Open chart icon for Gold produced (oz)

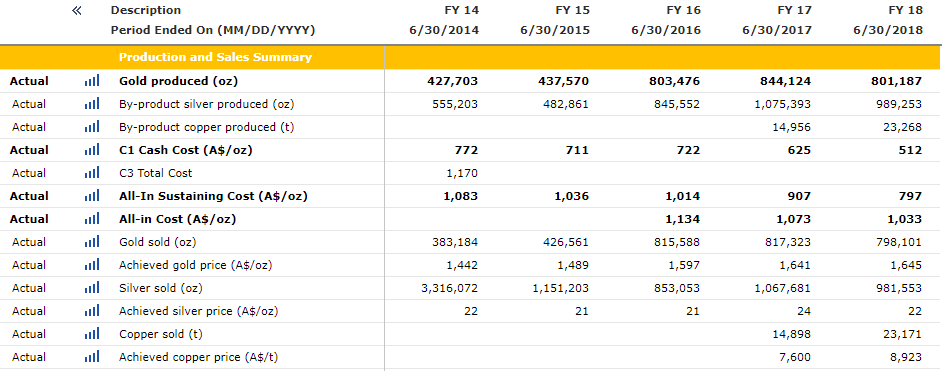tap(92, 81)
